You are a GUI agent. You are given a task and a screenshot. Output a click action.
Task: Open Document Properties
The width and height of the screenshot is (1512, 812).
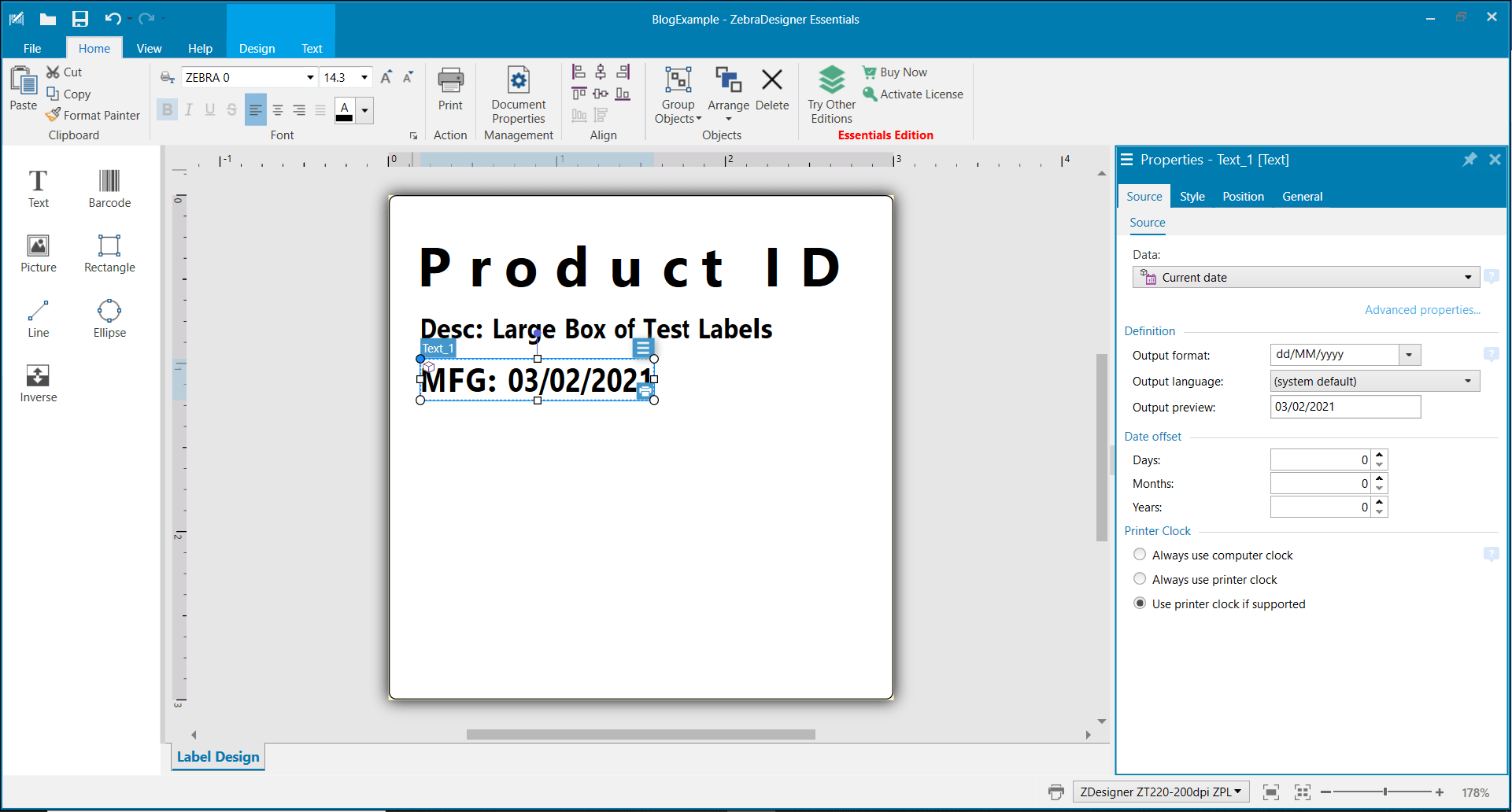click(x=518, y=94)
